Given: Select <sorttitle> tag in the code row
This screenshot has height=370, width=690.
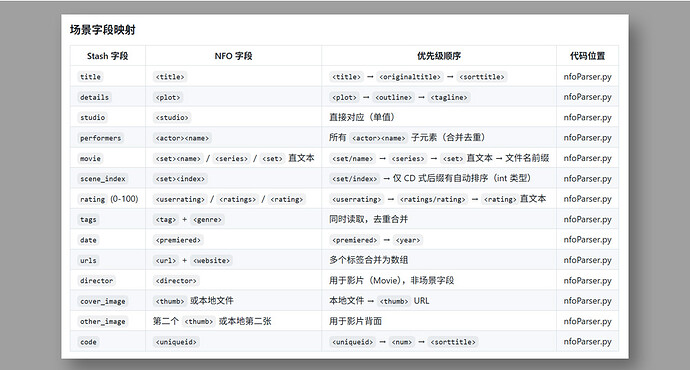Looking at the screenshot, I should (453, 342).
